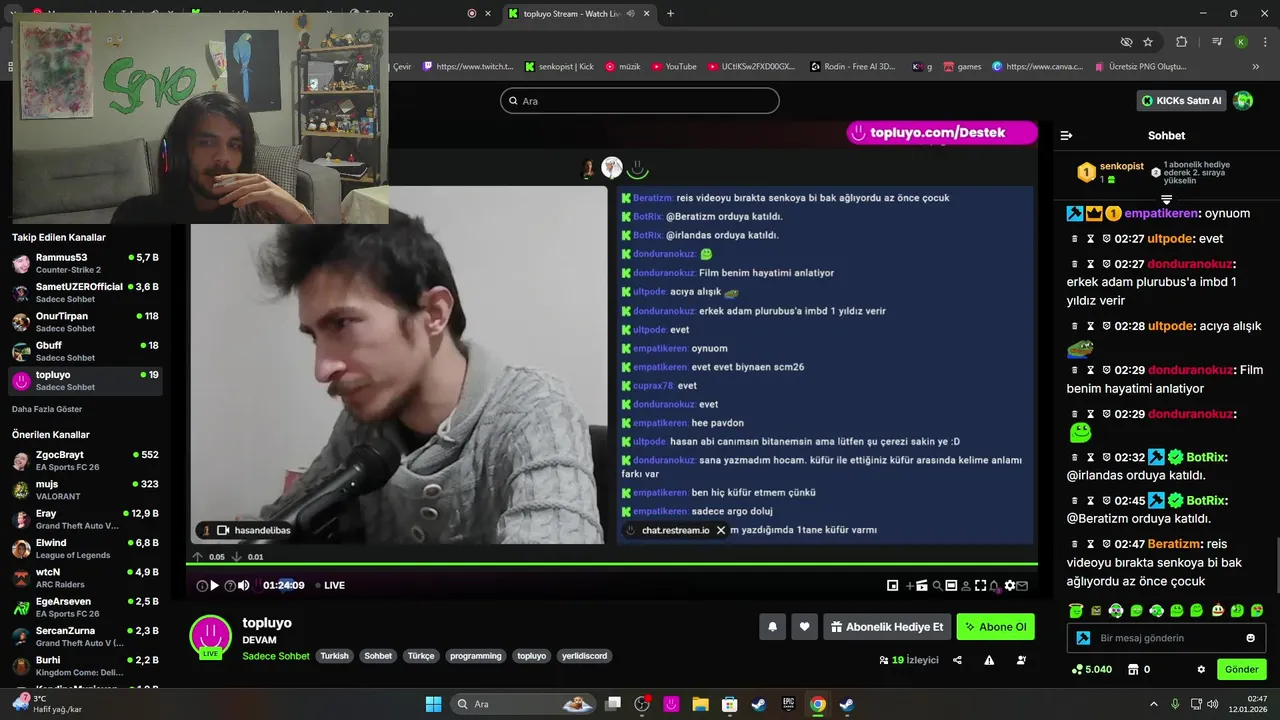Click the yerlidiscord tag
This screenshot has height=720, width=1280.
tap(583, 656)
